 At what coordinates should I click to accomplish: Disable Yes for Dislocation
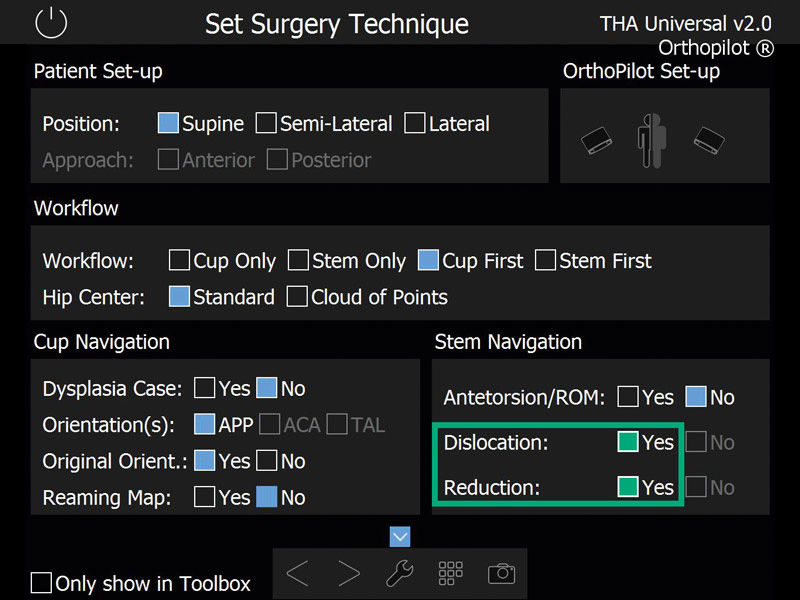[x=627, y=442]
